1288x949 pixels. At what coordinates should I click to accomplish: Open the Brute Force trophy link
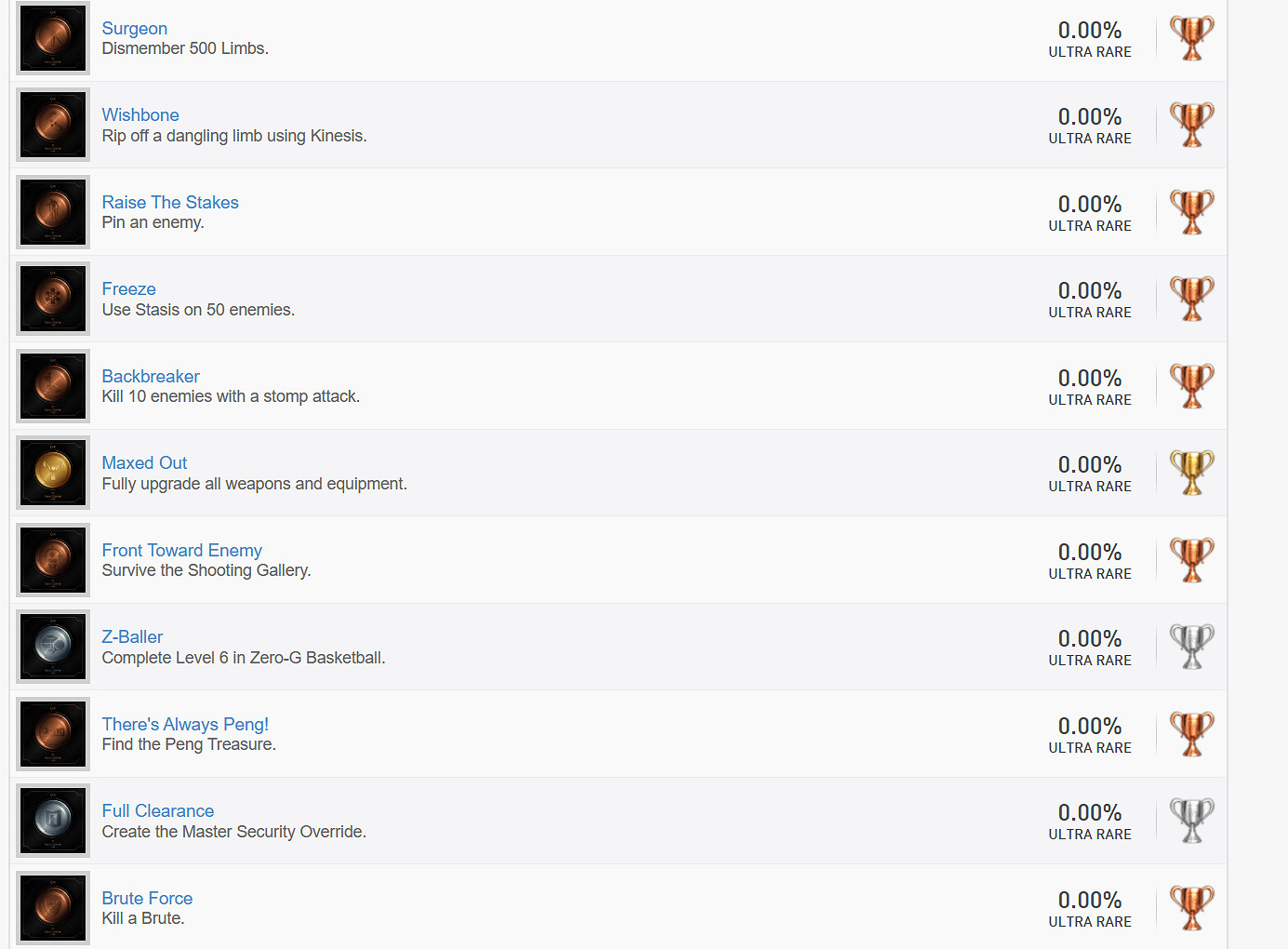pos(147,899)
